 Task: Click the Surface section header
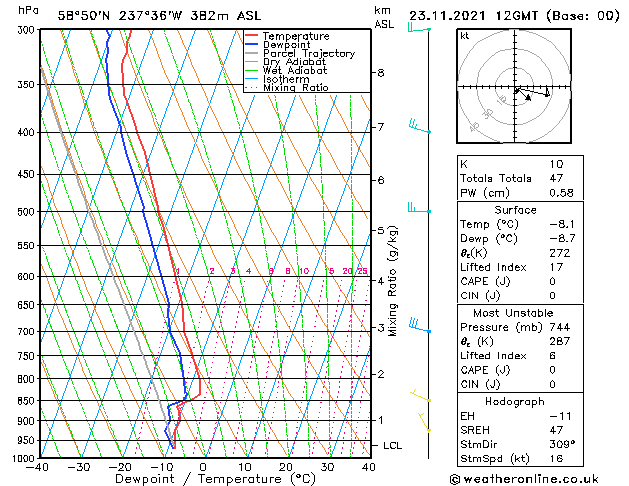515,210
